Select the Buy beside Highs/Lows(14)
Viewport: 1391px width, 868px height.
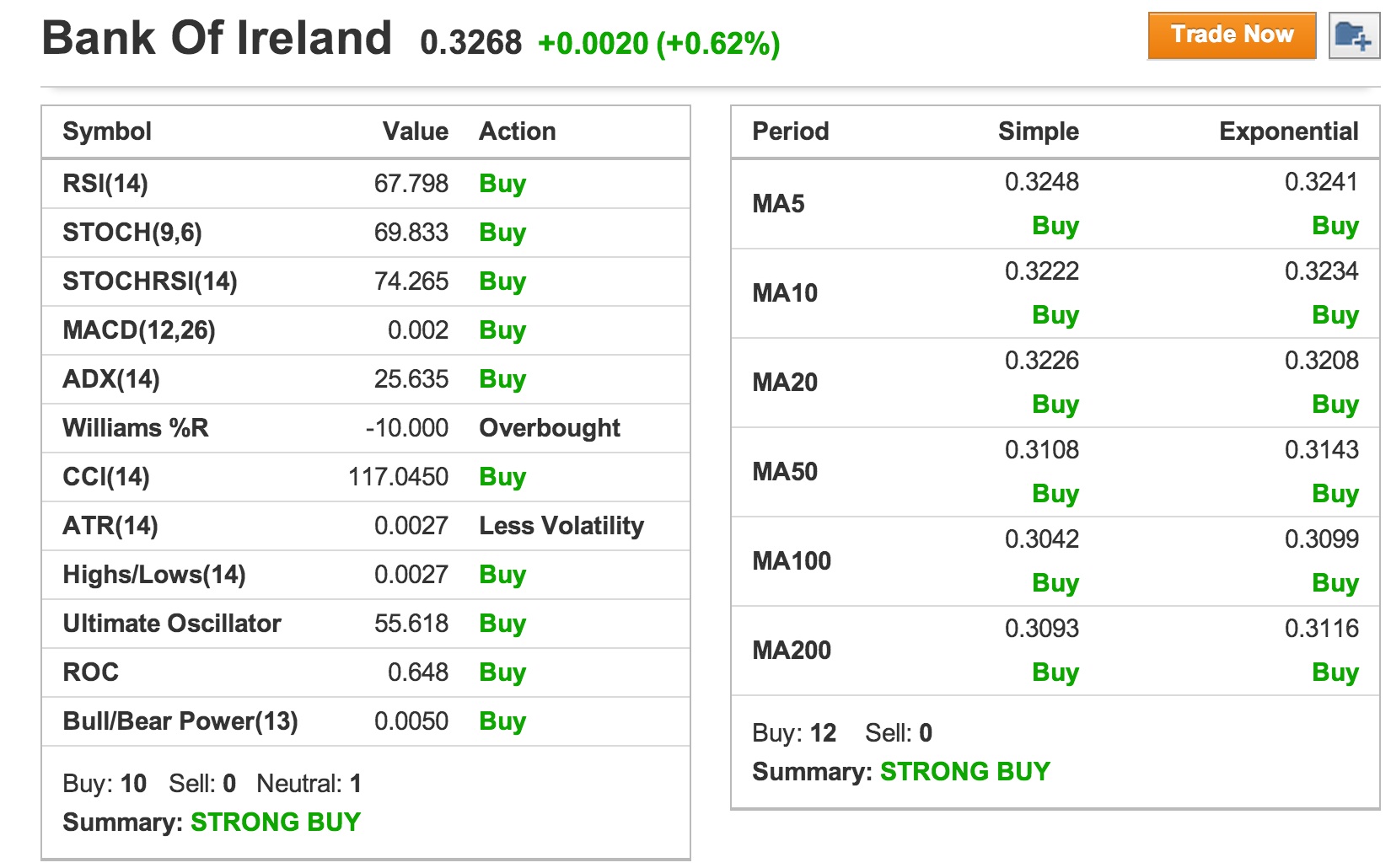point(502,574)
